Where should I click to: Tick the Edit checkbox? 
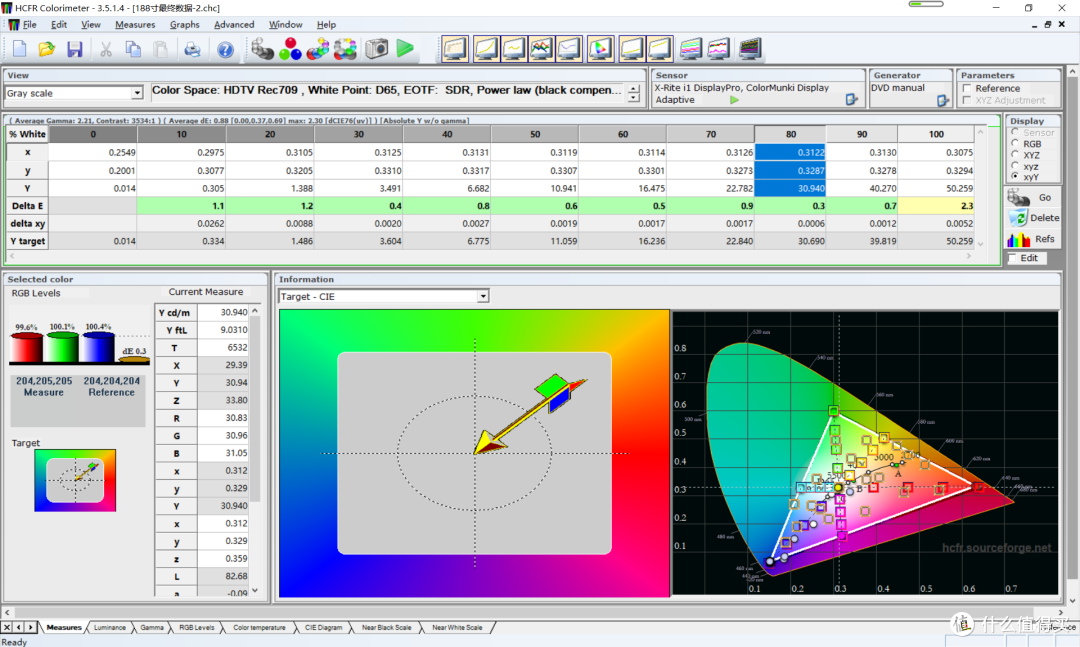[1012, 258]
